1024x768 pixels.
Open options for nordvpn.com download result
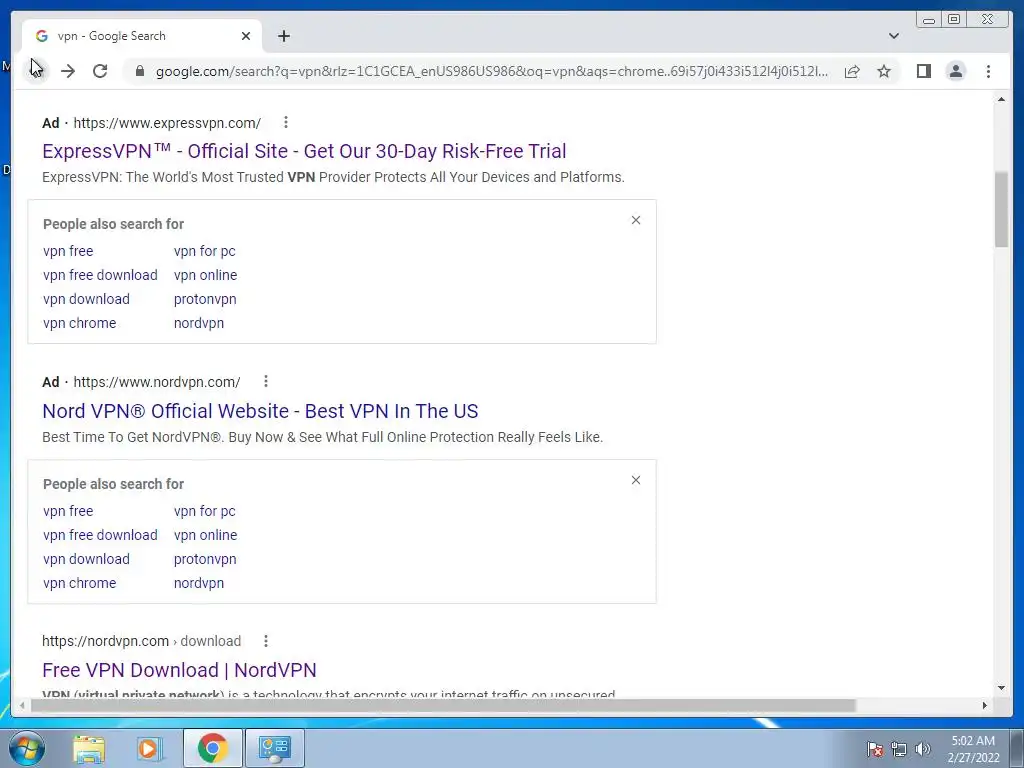tap(265, 641)
